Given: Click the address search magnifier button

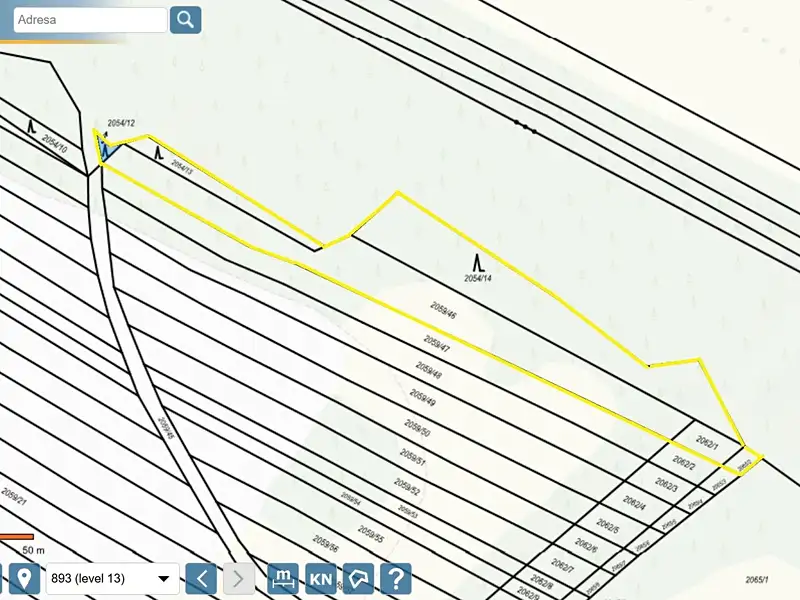Looking at the screenshot, I should pyautogui.click(x=185, y=20).
